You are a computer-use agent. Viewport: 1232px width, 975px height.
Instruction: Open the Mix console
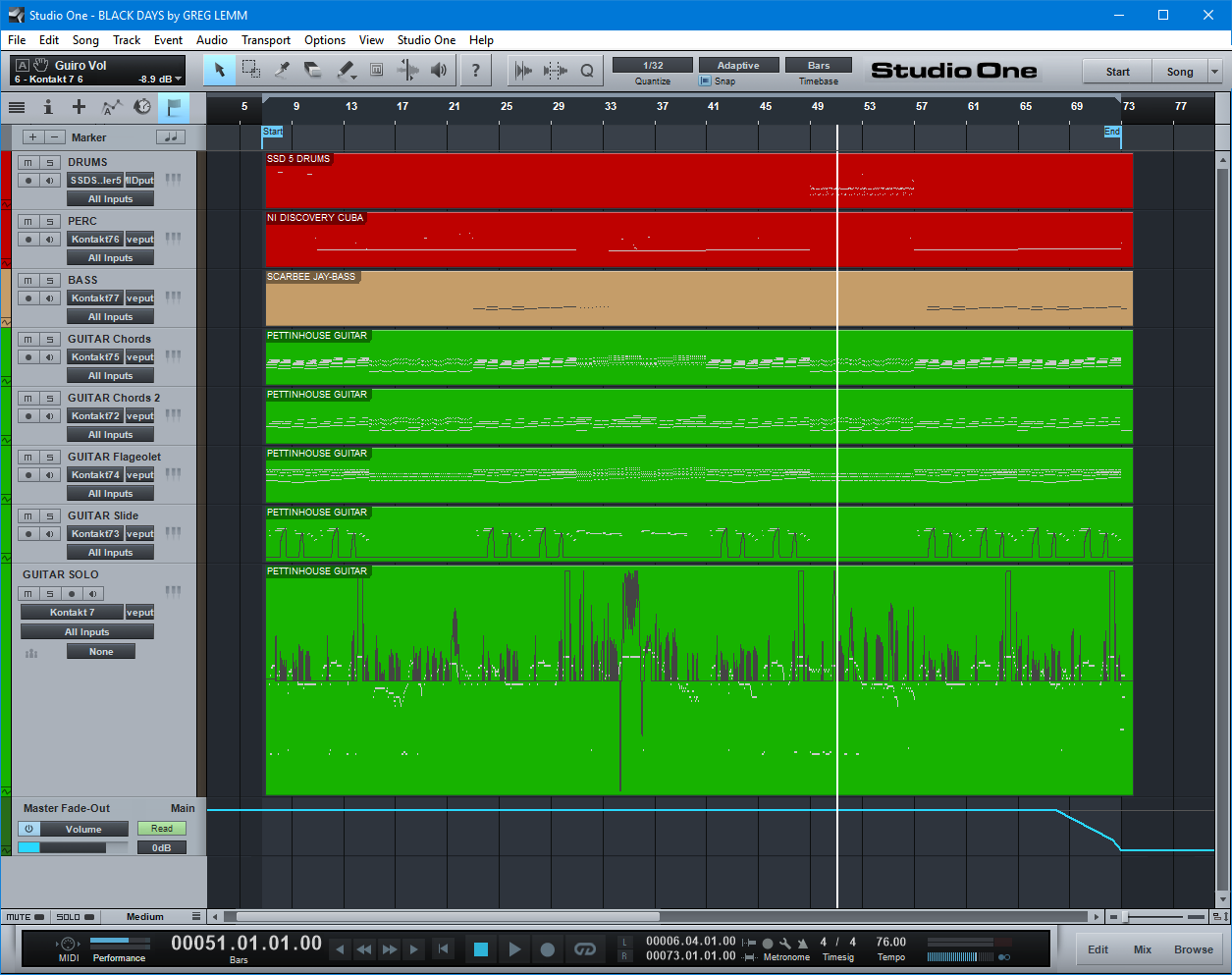[1143, 949]
